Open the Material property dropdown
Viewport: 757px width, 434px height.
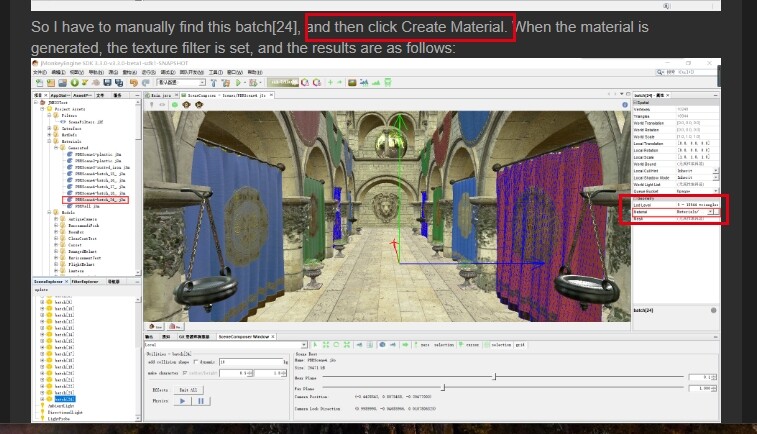pyautogui.click(x=710, y=212)
